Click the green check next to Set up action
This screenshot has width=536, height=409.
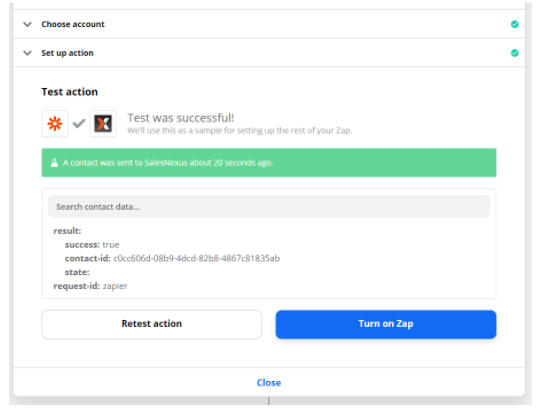(x=514, y=53)
